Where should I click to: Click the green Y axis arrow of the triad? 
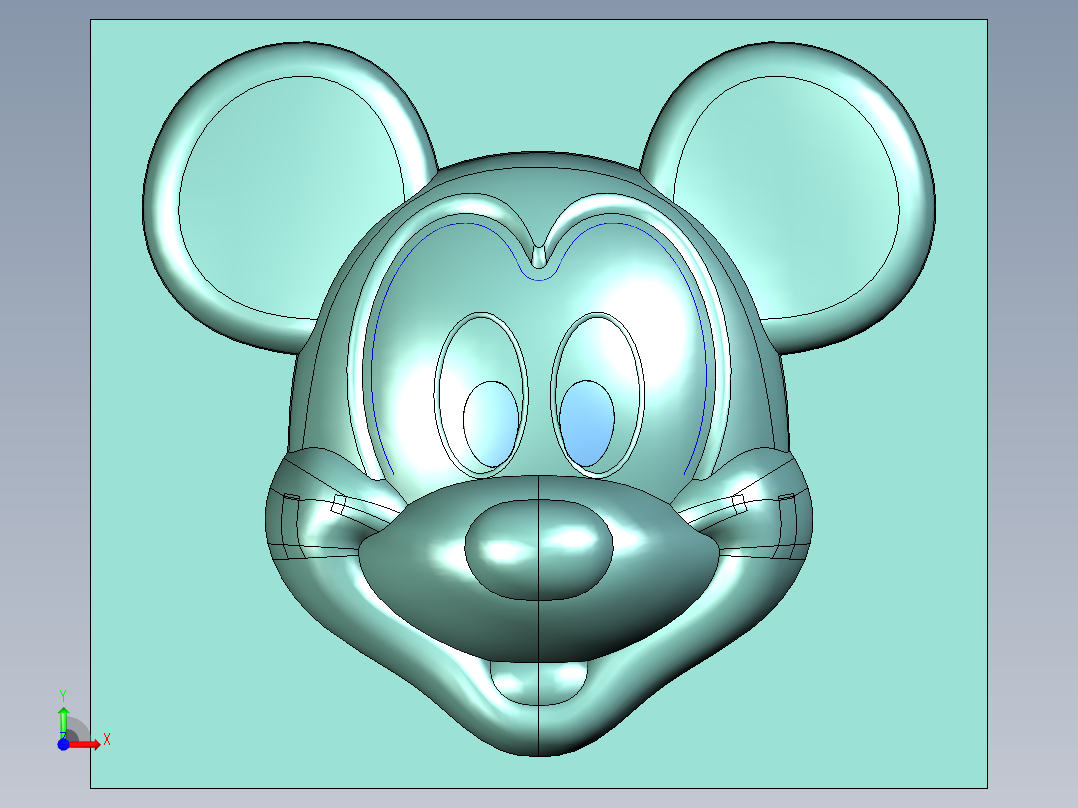click(x=63, y=721)
